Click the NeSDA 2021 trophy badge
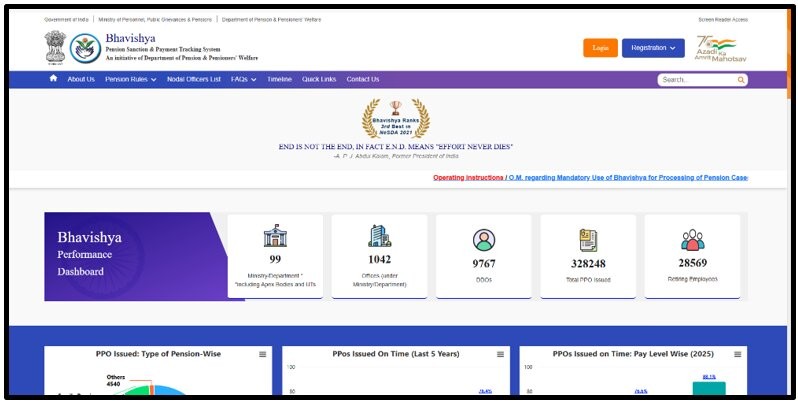Image resolution: width=798 pixels, height=401 pixels. [x=395, y=119]
